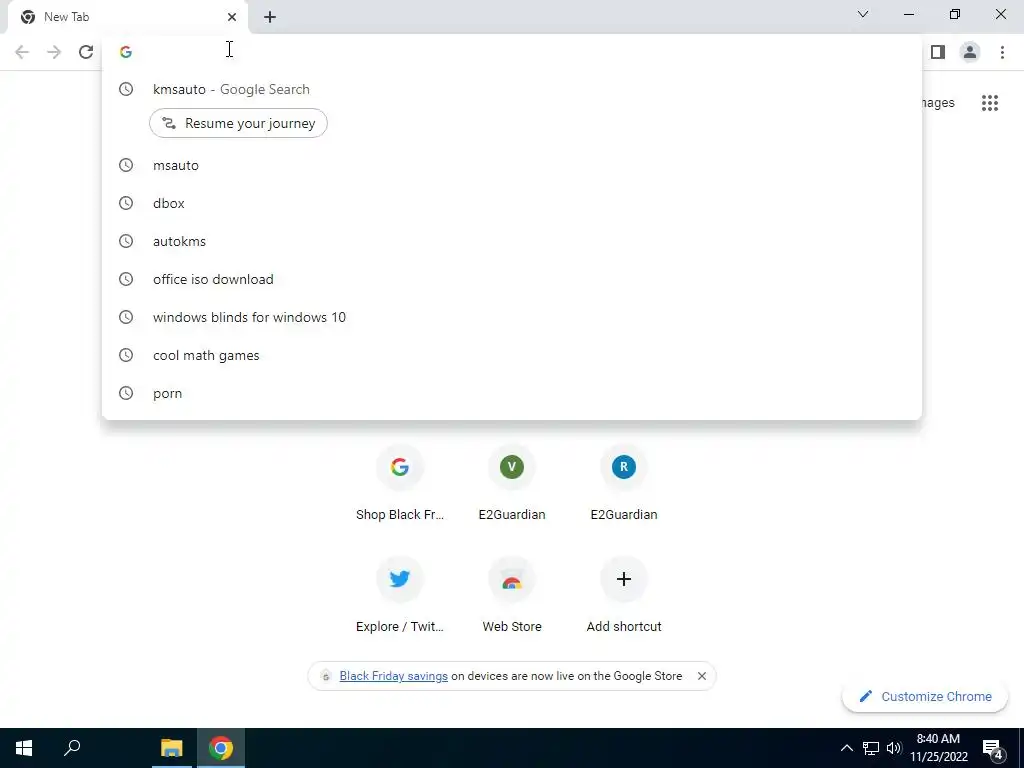This screenshot has width=1024, height=768.
Task: Open the volume tray icon
Action: 894,748
